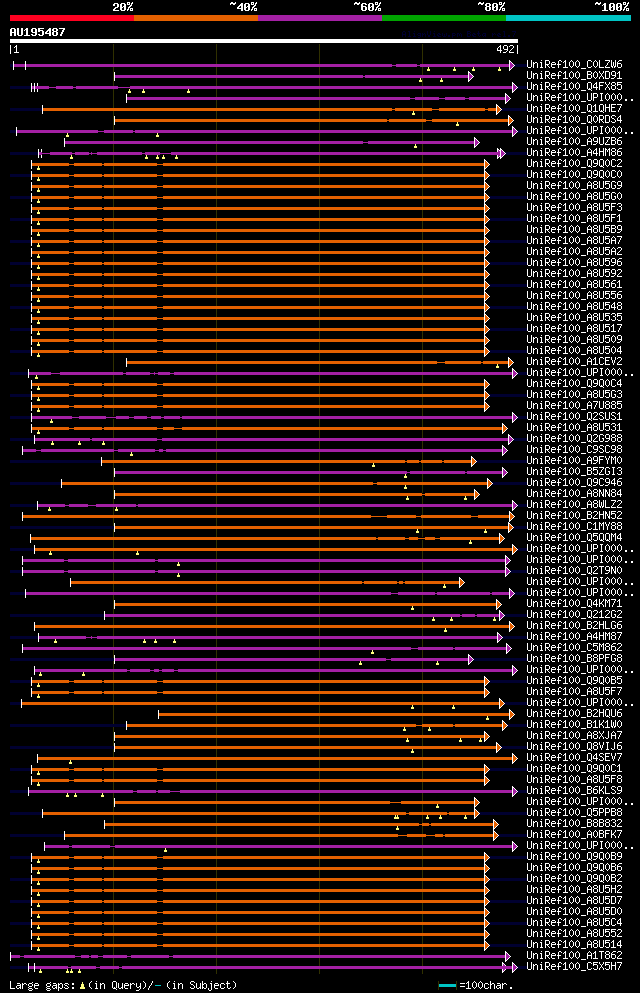
Task: Choose the UniRef100_B6KLS9 entry
Action: [x=574, y=790]
